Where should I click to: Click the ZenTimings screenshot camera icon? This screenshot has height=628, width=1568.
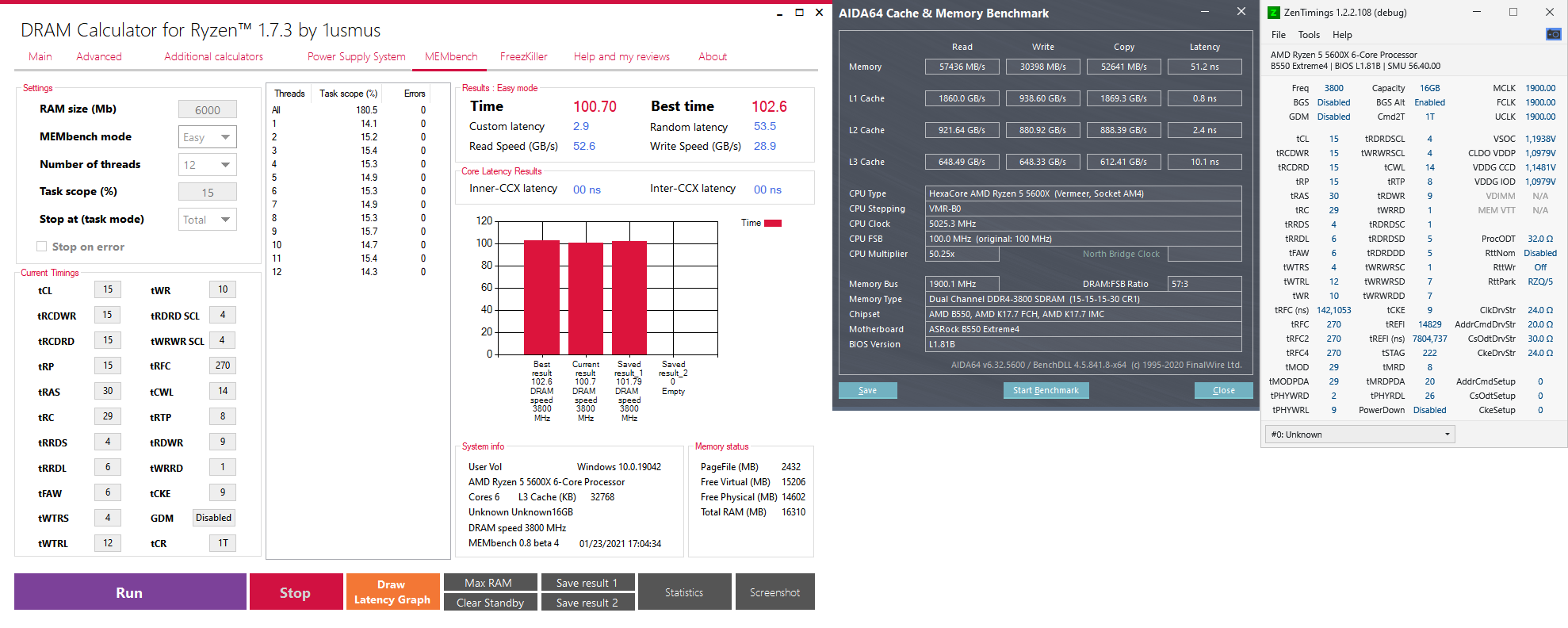[x=1553, y=34]
